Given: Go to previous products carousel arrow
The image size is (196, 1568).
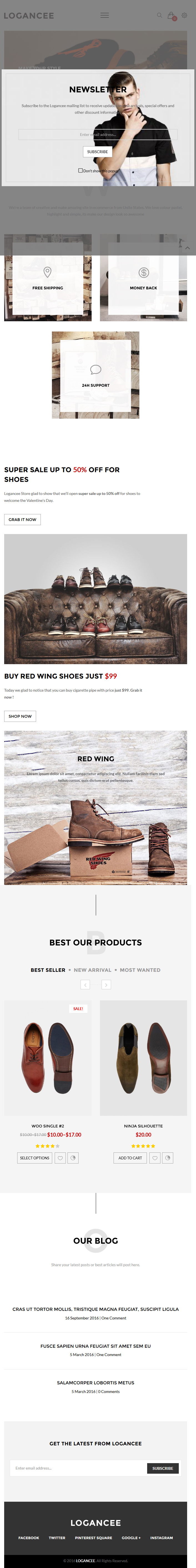Looking at the screenshot, I should click(85, 984).
